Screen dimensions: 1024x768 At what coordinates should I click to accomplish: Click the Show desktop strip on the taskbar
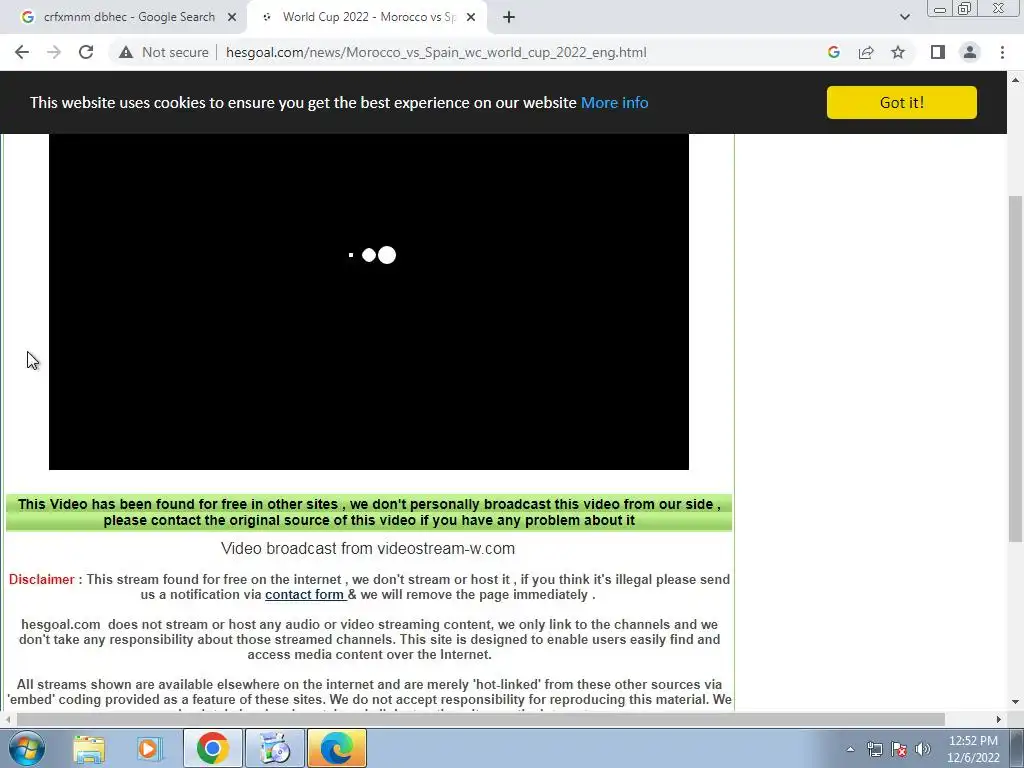click(1017, 748)
